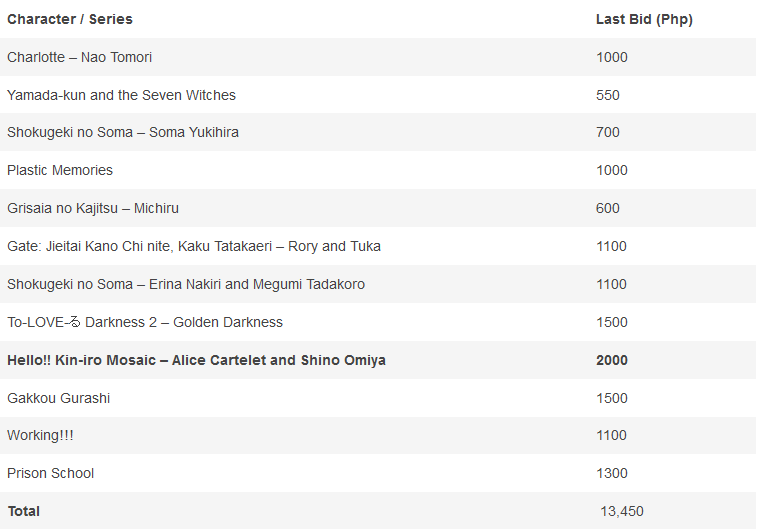
Task: Click the bold 2000 bid value
Action: coord(612,360)
